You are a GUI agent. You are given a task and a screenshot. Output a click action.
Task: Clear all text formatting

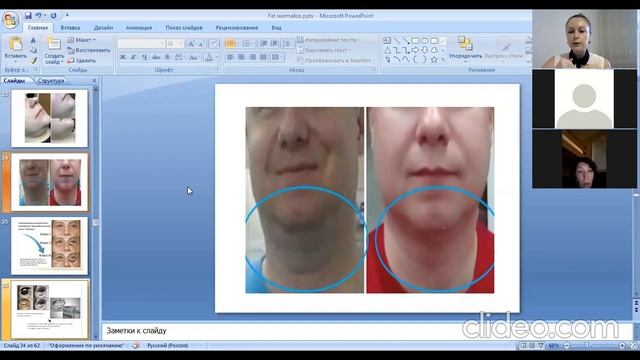(x=214, y=44)
